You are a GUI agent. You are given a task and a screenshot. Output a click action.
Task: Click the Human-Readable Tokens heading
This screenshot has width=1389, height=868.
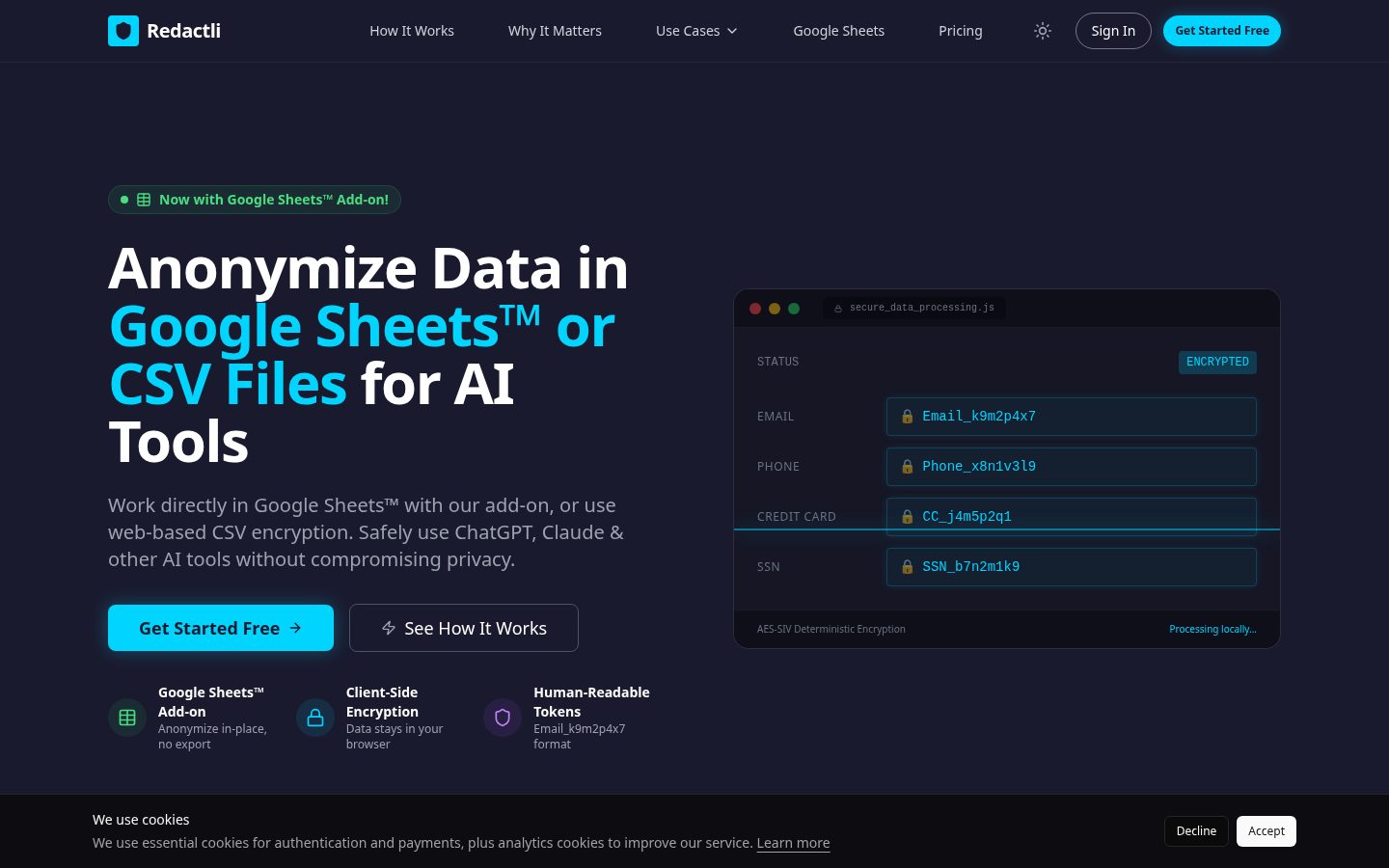pyautogui.click(x=591, y=702)
